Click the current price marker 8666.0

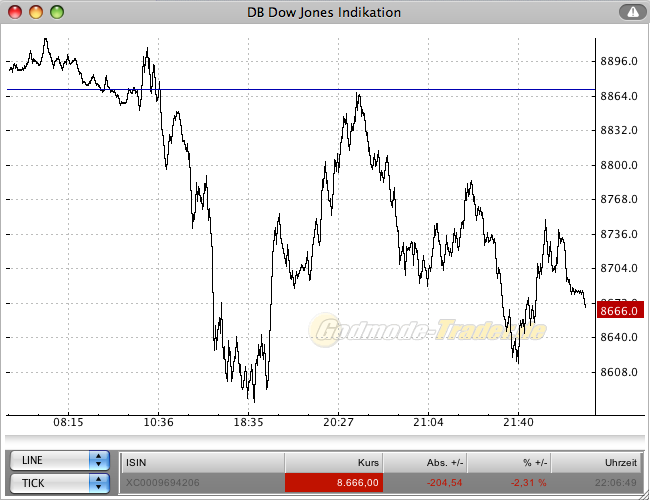pyautogui.click(x=620, y=311)
